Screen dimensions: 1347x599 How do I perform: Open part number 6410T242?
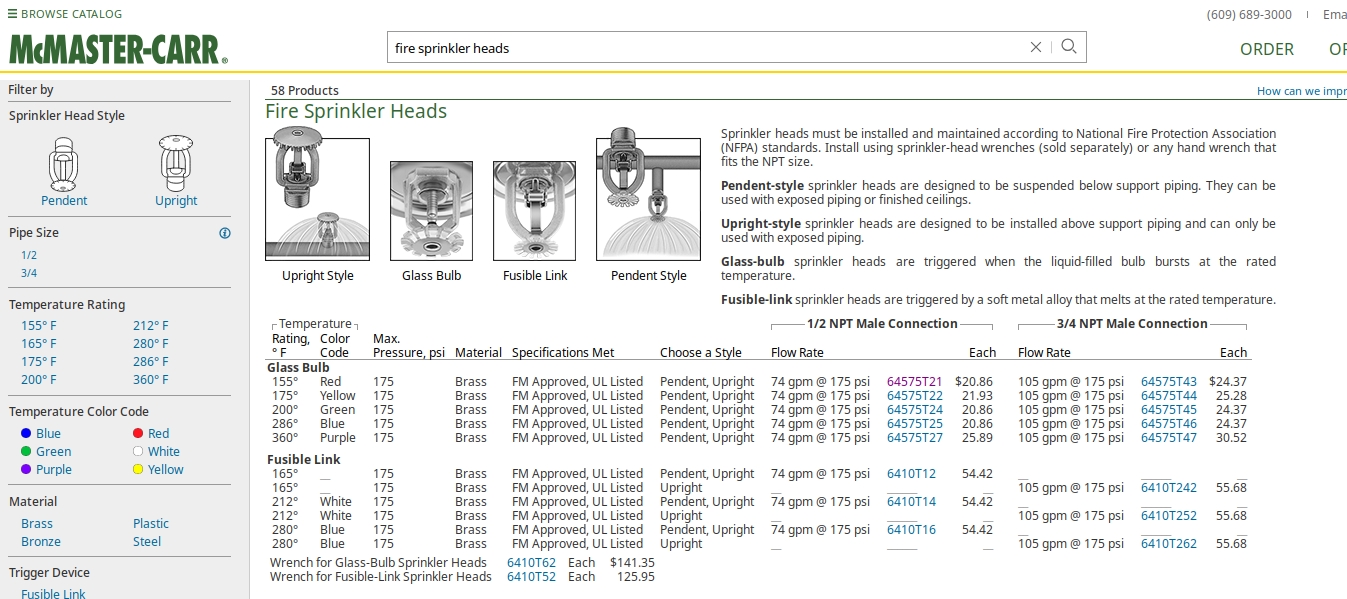(1169, 487)
